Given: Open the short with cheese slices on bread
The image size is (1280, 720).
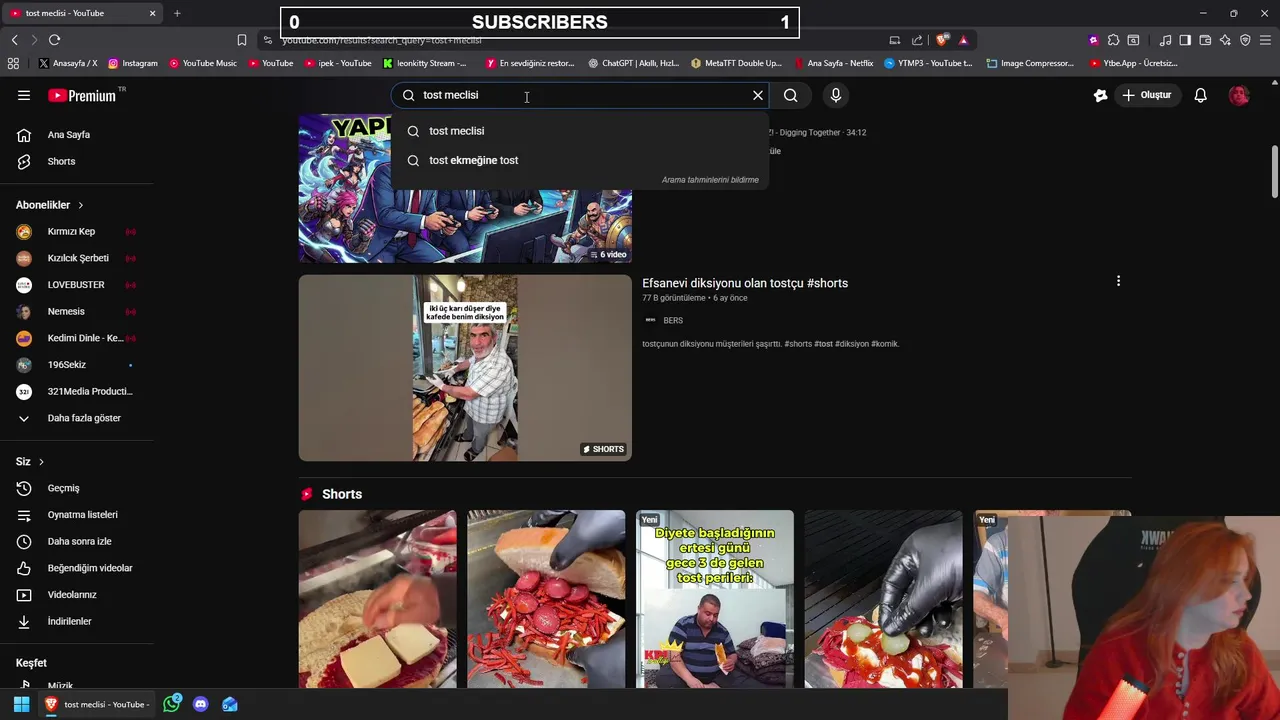Looking at the screenshot, I should 377,599.
